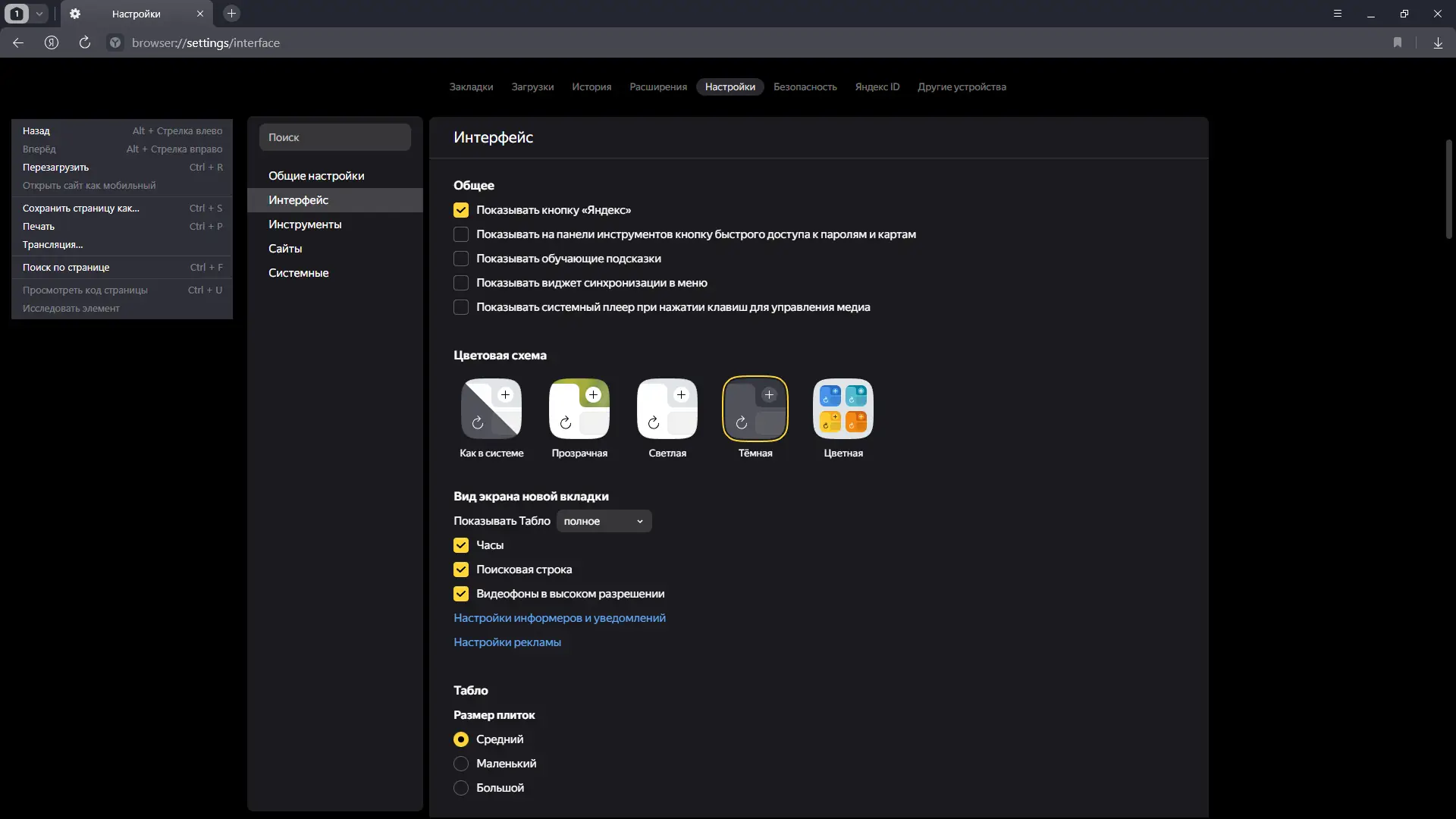
Task: Switch to the Расширения tab
Action: point(657,86)
